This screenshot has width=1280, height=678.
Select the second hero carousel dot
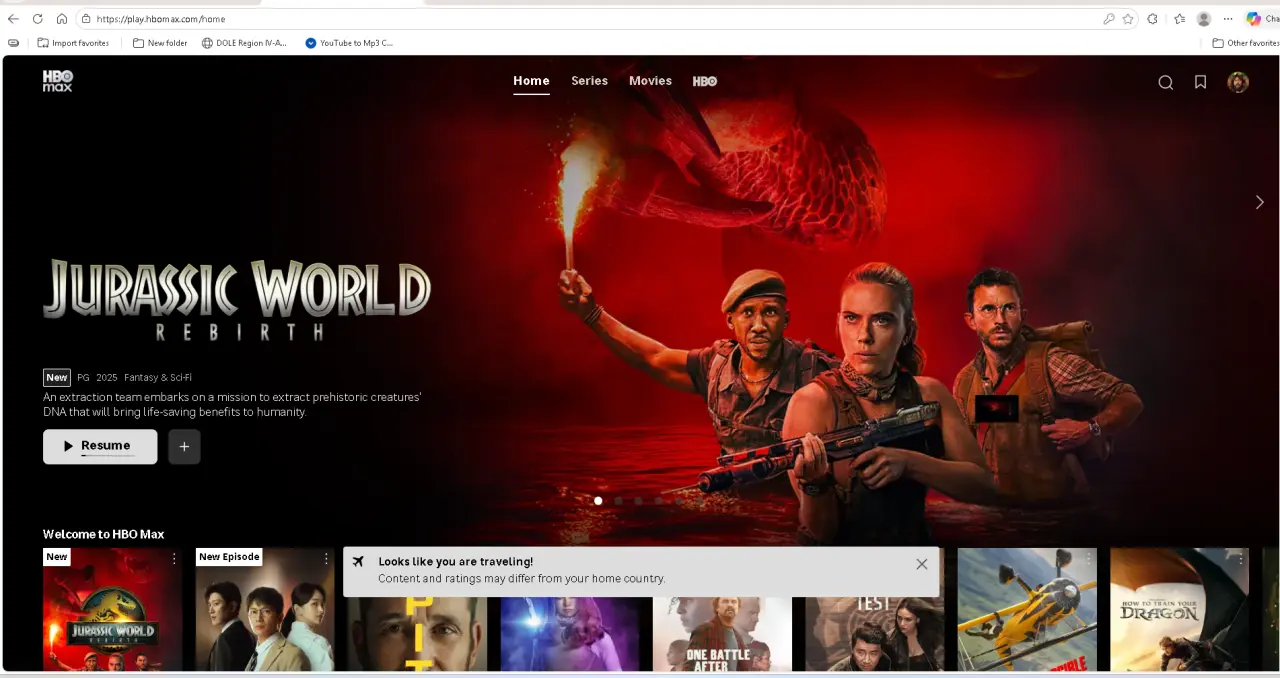pos(618,501)
